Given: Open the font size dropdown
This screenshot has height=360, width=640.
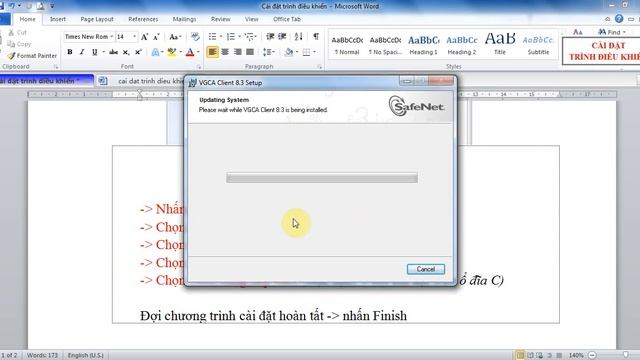Looking at the screenshot, I should [x=134, y=37].
